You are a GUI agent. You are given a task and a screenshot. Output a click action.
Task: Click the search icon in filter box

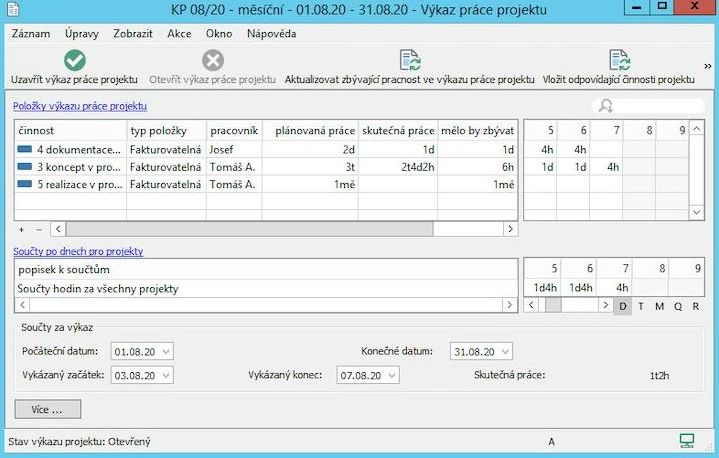606,105
